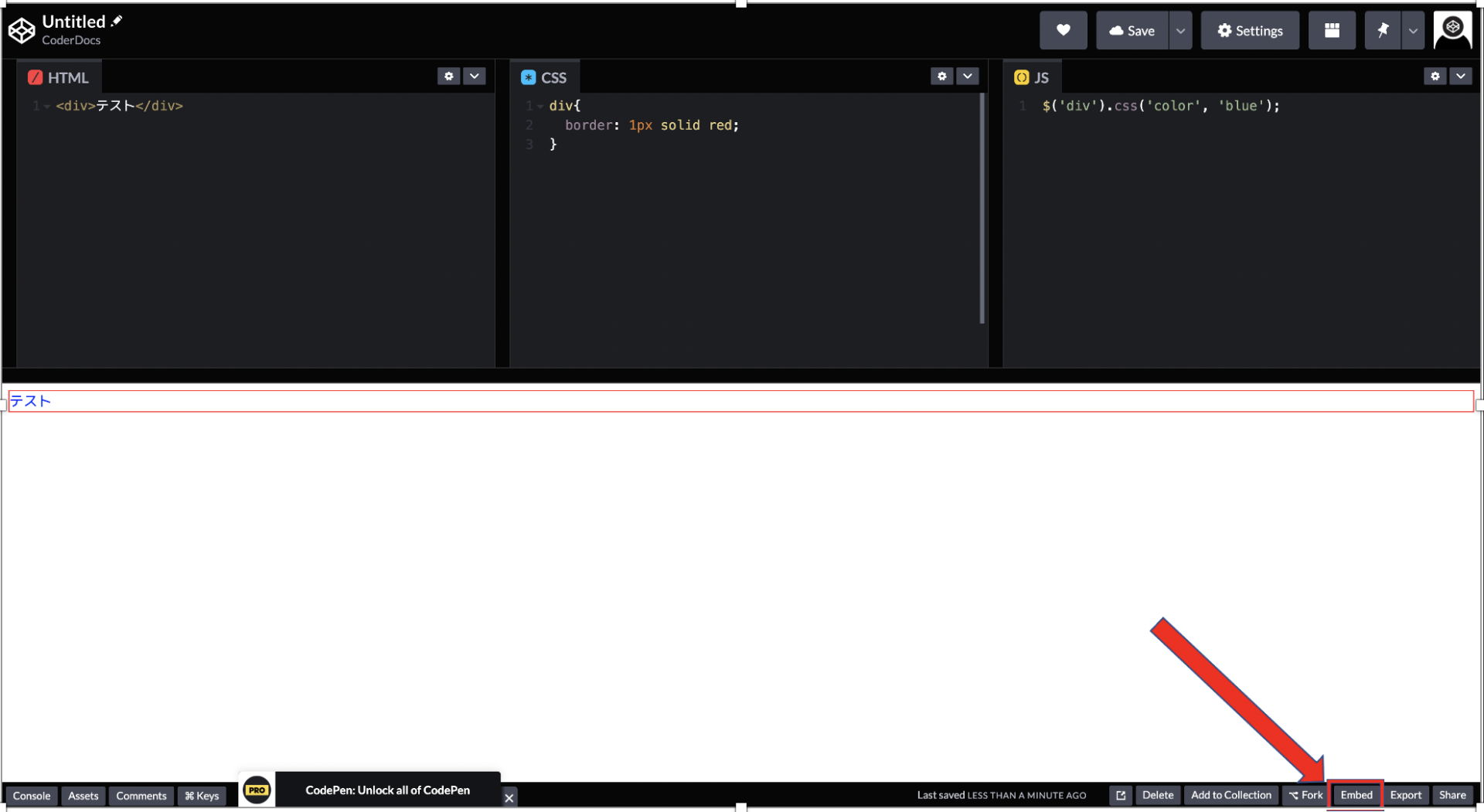
Task: Click the pin icon in header
Action: 1382,31
